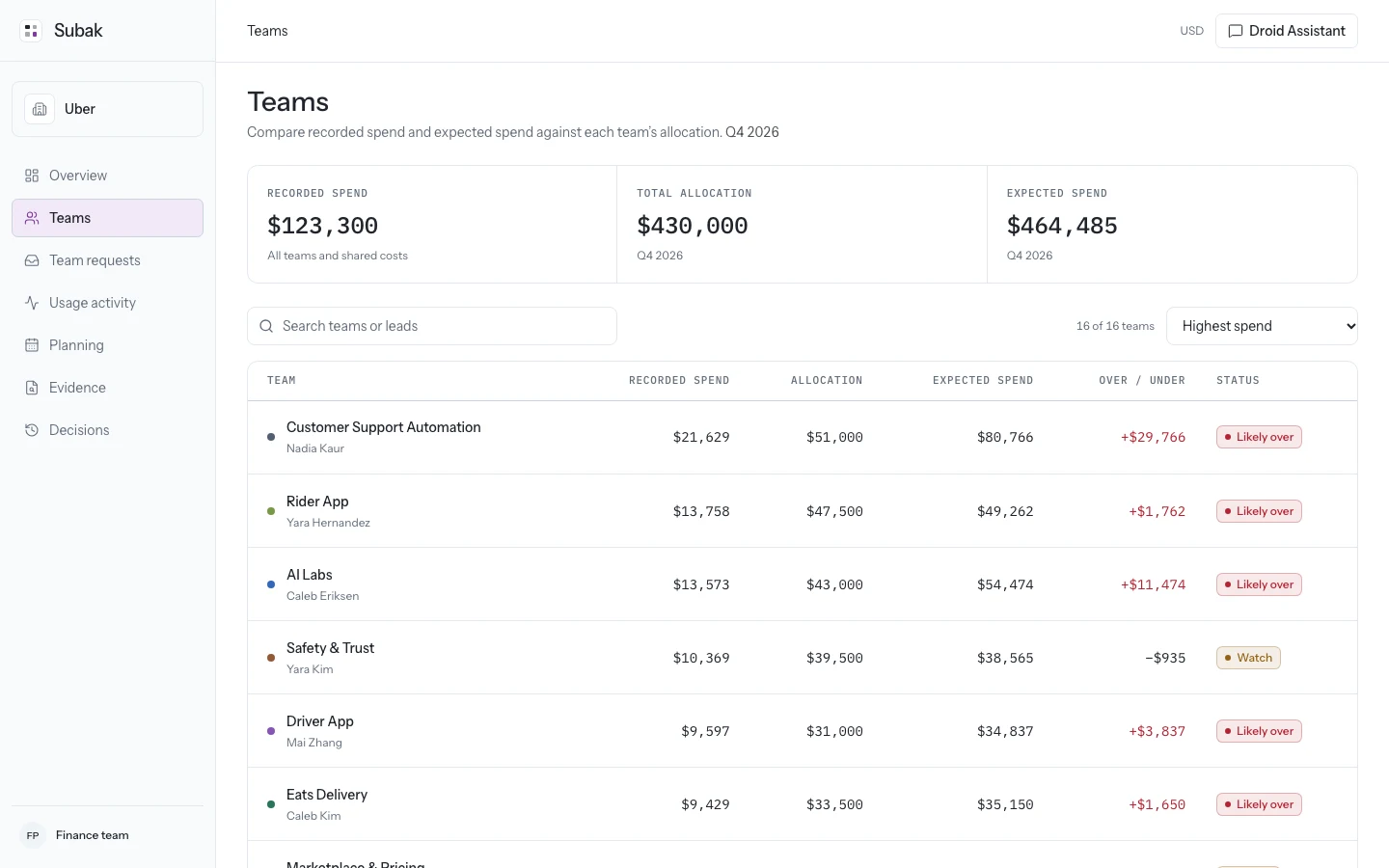
Task: Open the Planning section
Action: point(107,345)
